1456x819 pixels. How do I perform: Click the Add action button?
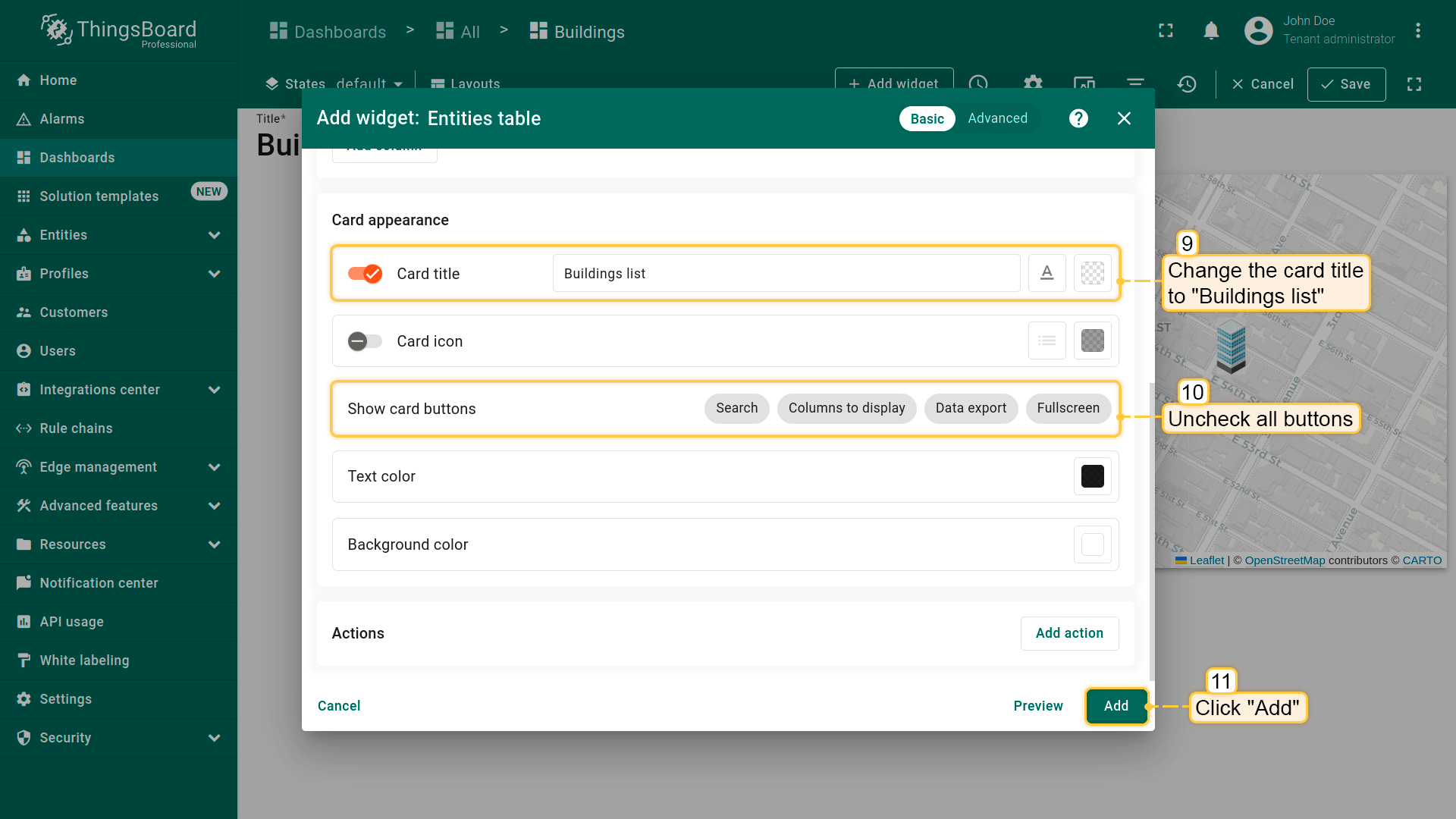point(1069,633)
